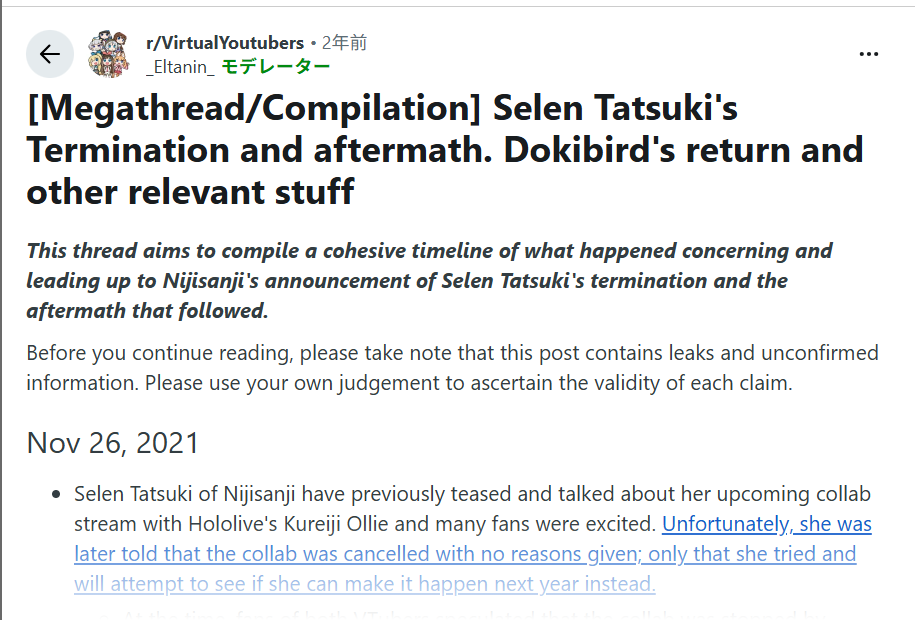The image size is (915, 620).
Task: Click the green モデレーター moderator label
Action: point(275,67)
